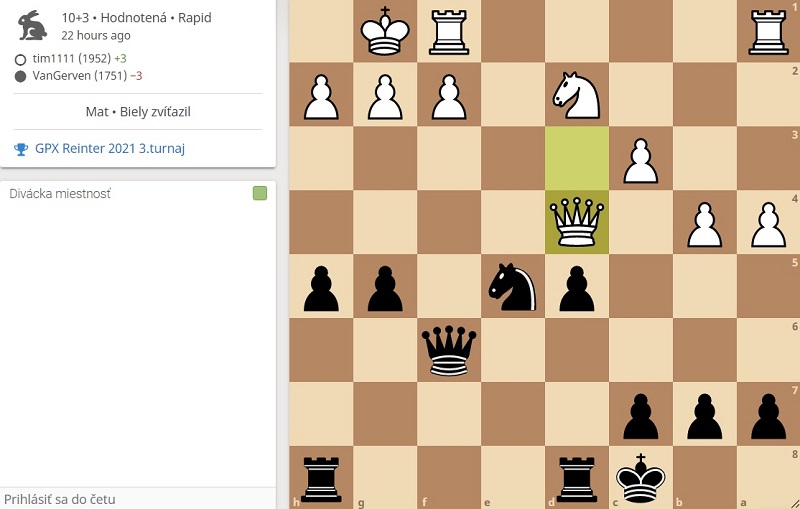Click the black knight on e5
Viewport: 800px width, 509px height.
pyautogui.click(x=512, y=287)
